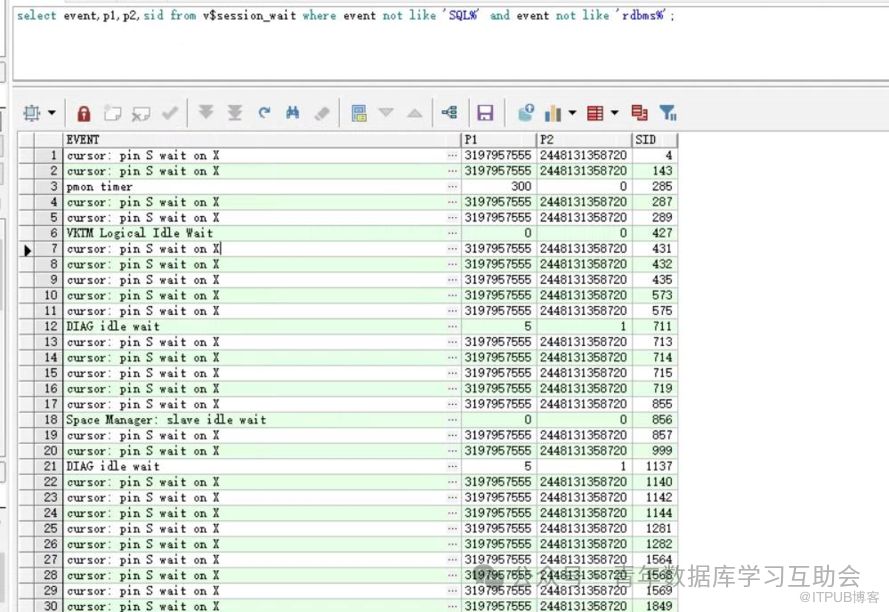The image size is (889, 612).
Task: Save the result set with floppy icon
Action: (485, 113)
